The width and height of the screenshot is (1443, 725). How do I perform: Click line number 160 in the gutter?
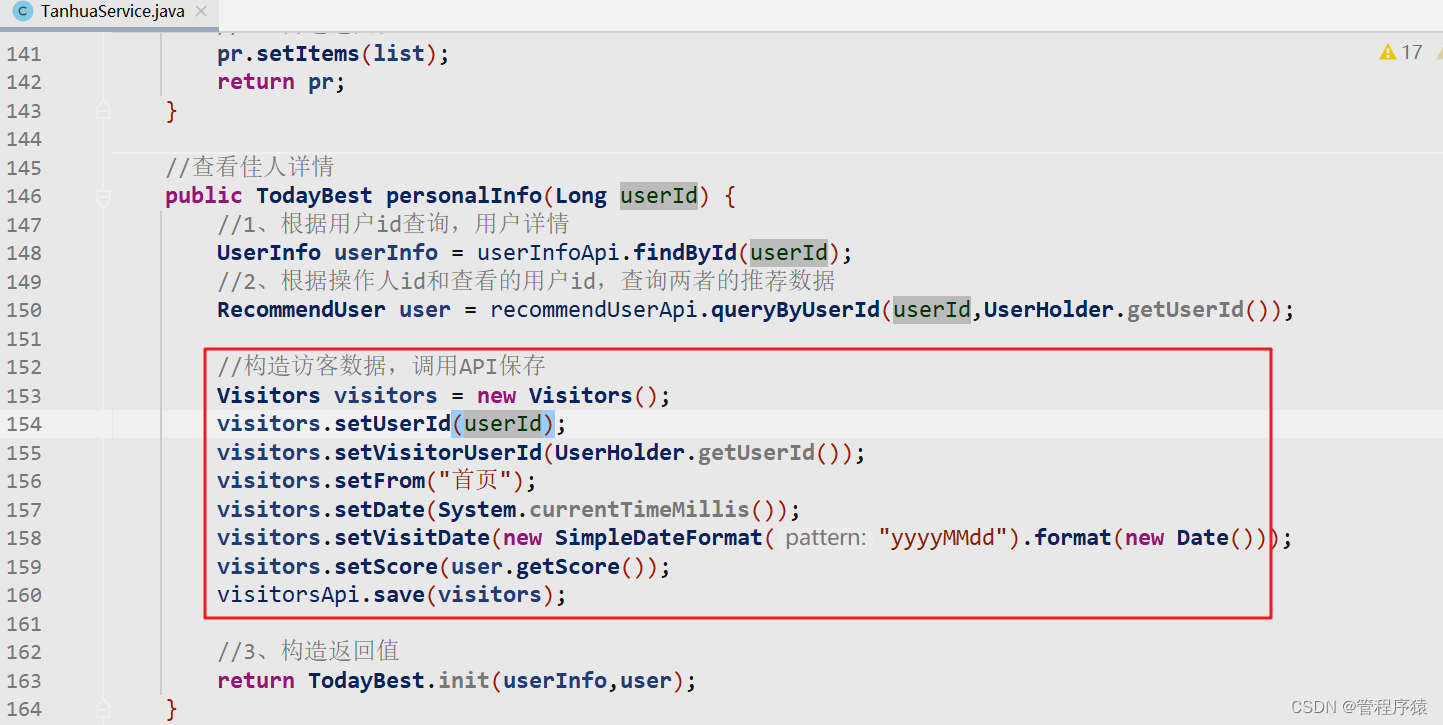coord(24,595)
